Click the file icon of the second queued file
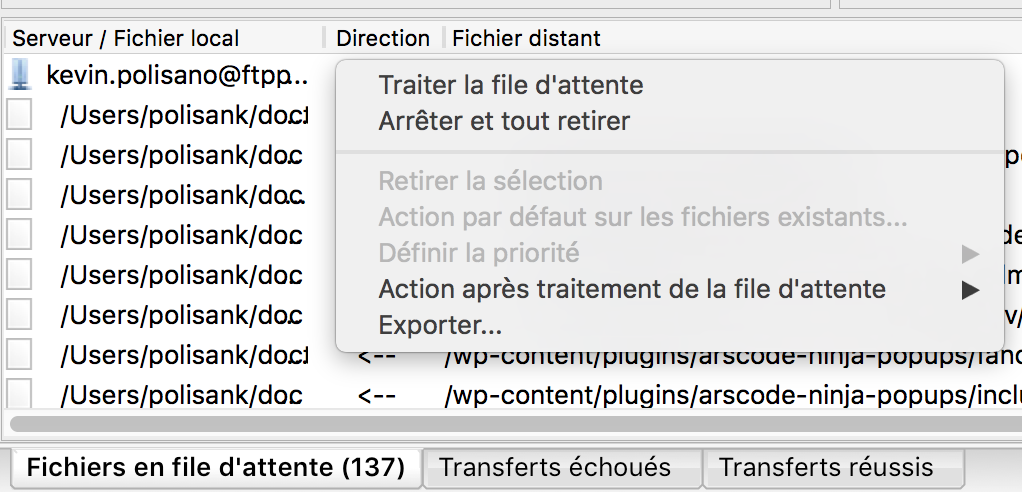The image size is (1022, 492). tap(18, 155)
